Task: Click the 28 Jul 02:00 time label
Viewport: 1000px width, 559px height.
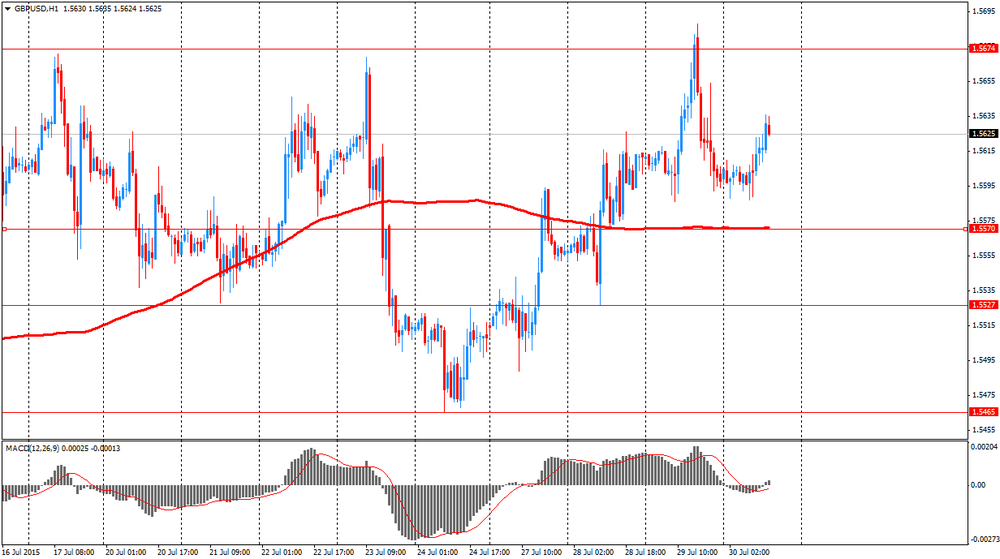Action: (x=593, y=552)
